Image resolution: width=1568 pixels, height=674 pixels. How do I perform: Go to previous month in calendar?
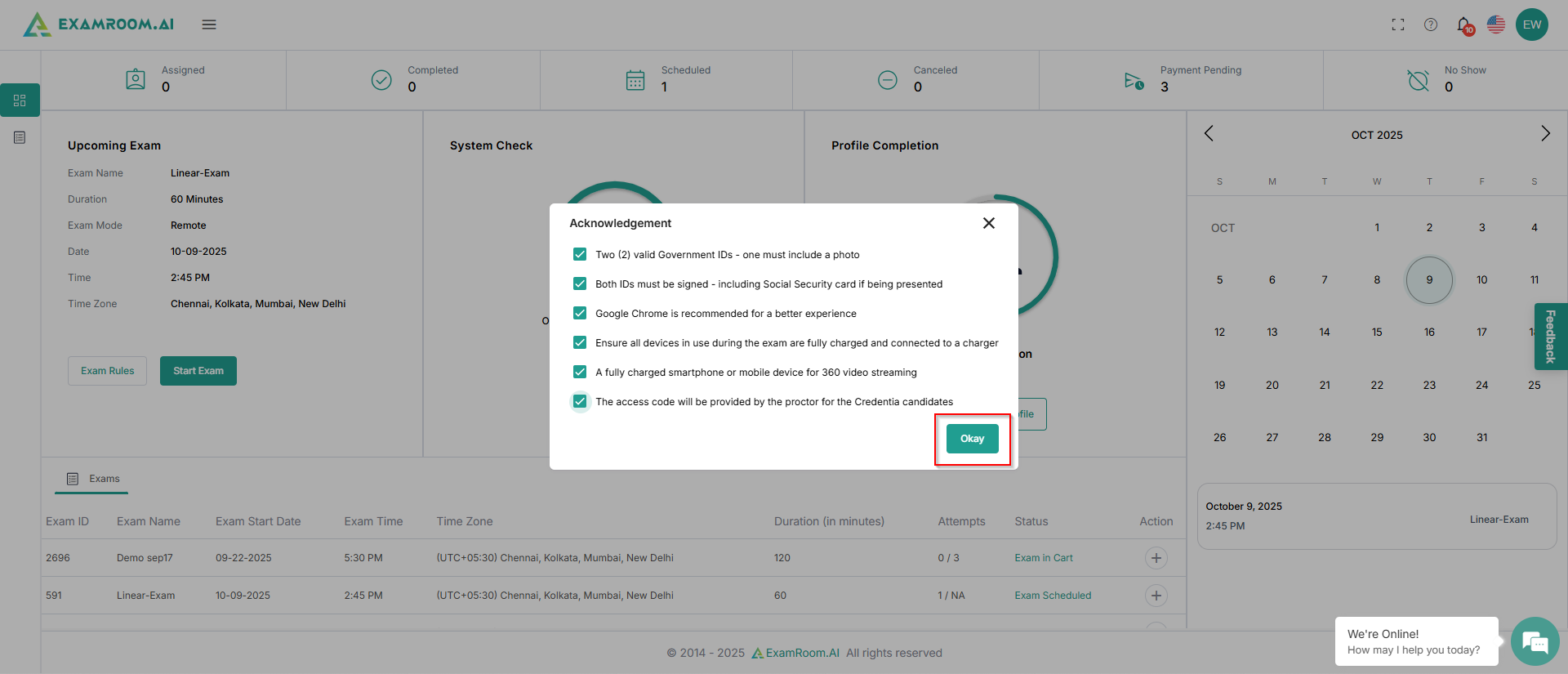1209,133
